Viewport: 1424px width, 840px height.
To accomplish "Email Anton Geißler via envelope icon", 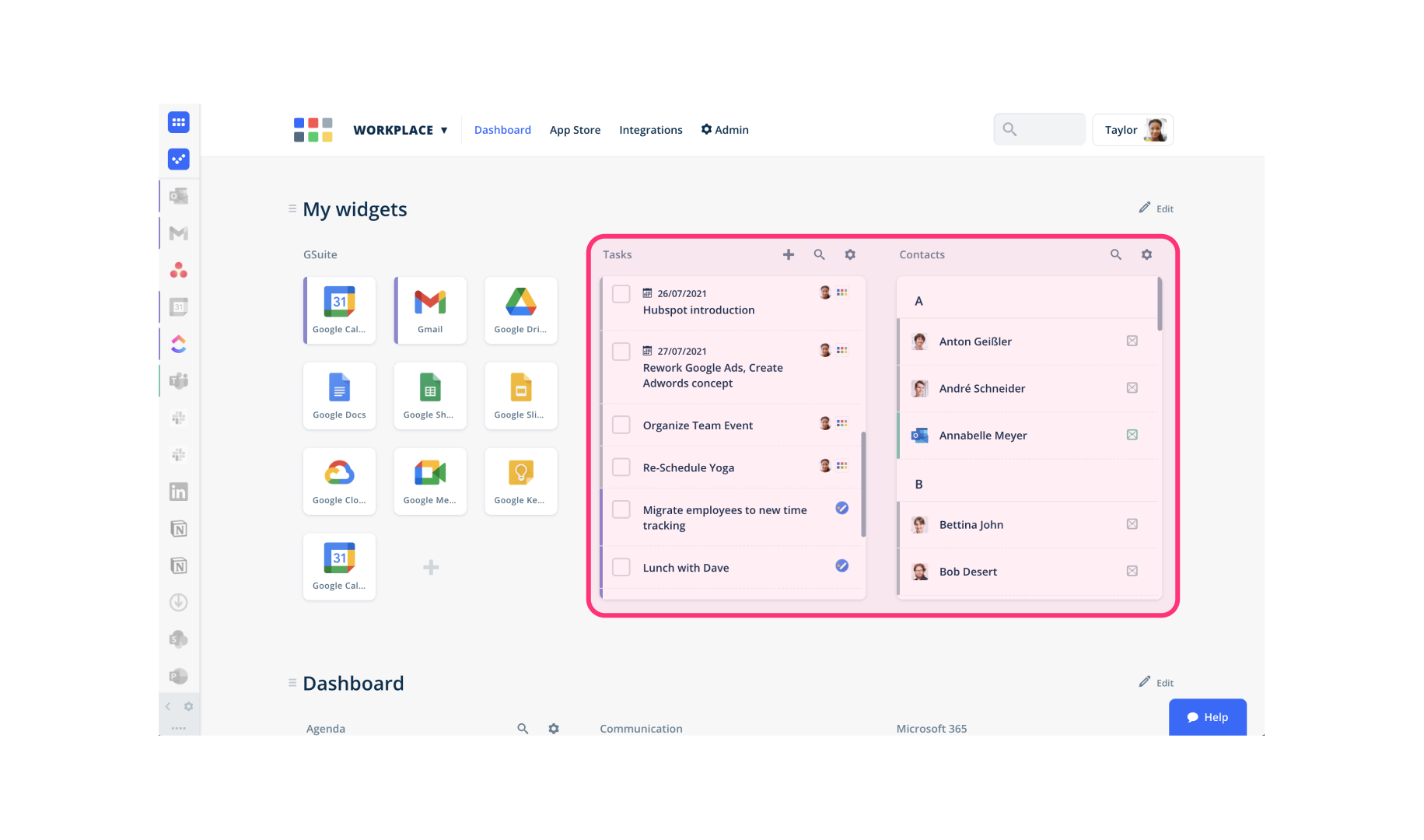I will click(x=1132, y=341).
